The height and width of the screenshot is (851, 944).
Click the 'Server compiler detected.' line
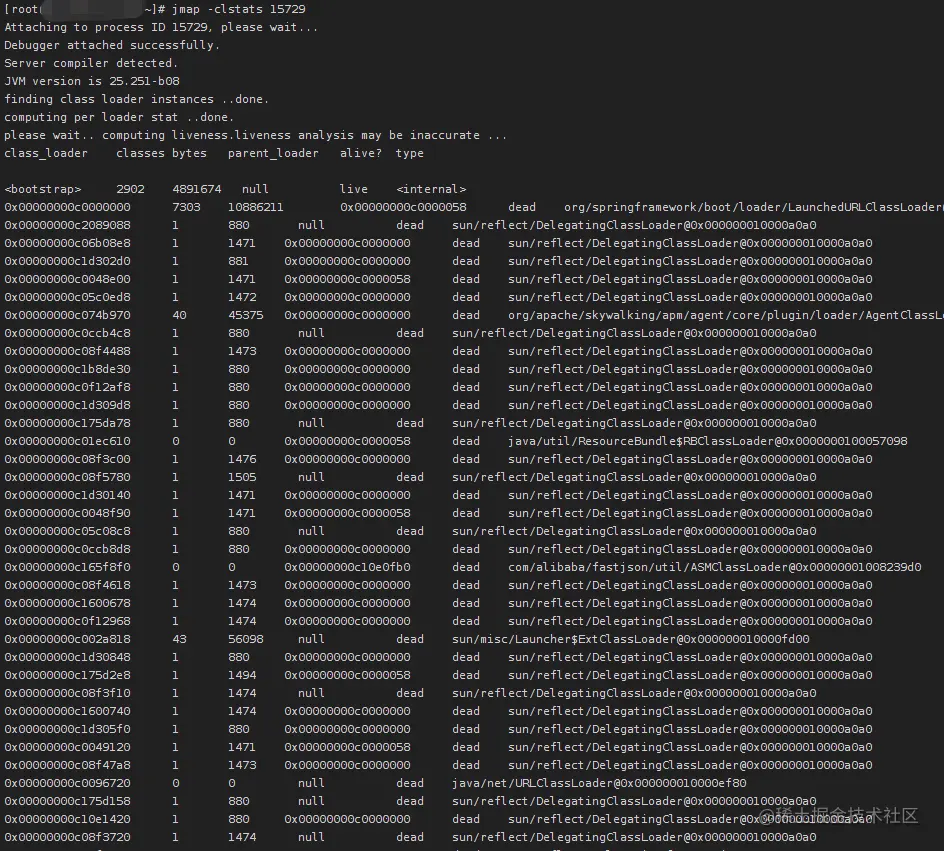pos(91,63)
